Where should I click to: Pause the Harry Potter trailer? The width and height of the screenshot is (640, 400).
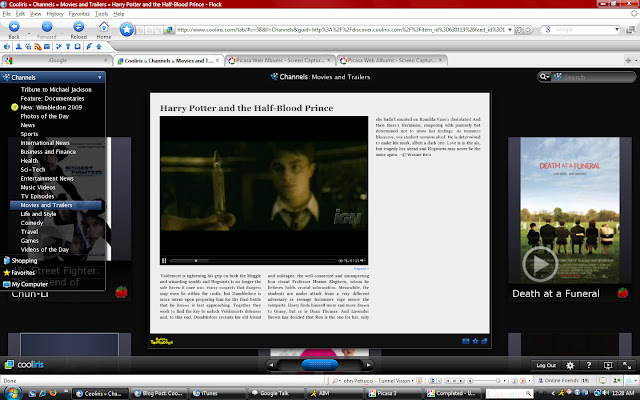click(164, 260)
